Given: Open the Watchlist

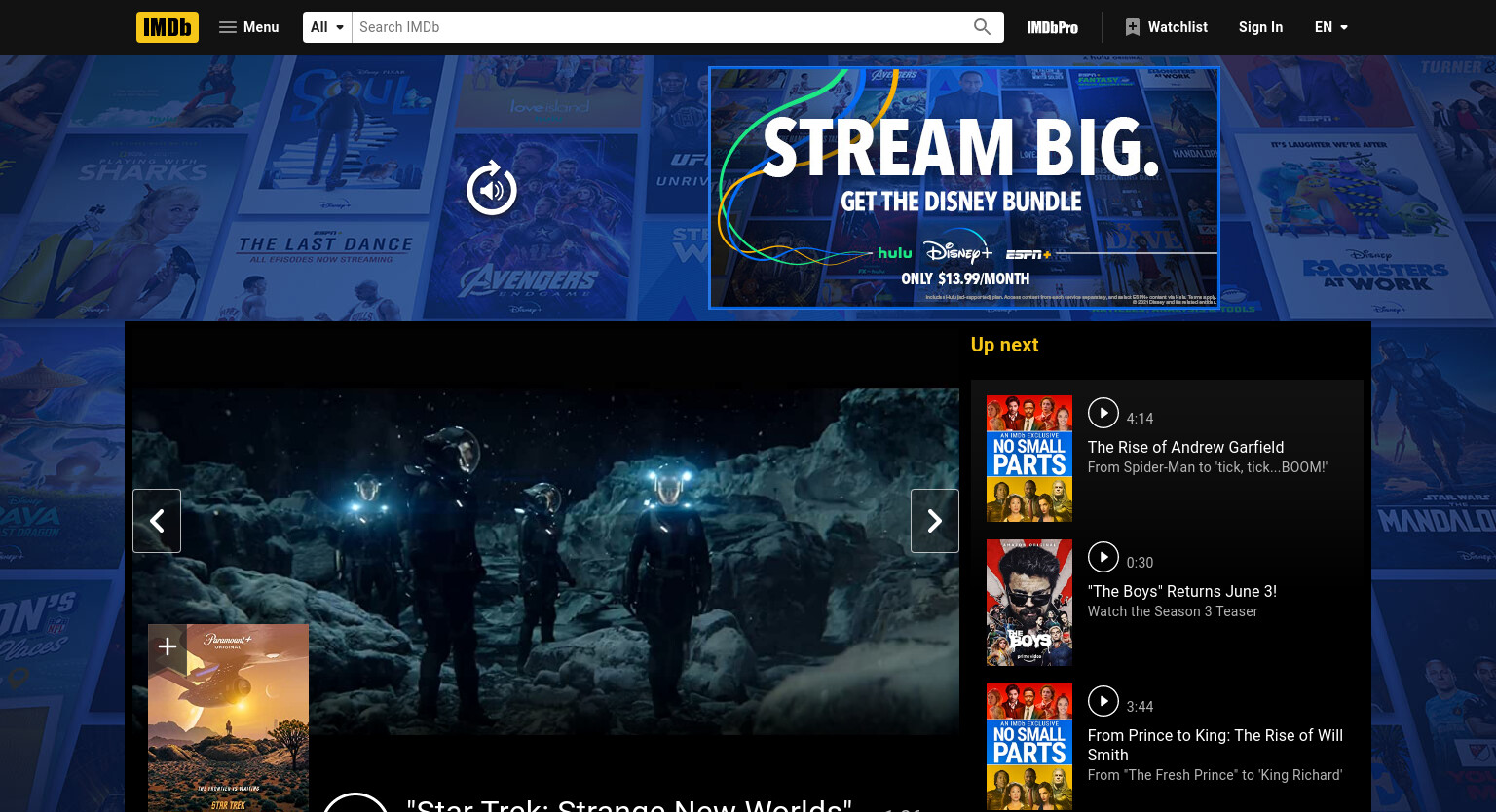Looking at the screenshot, I should tap(1166, 27).
